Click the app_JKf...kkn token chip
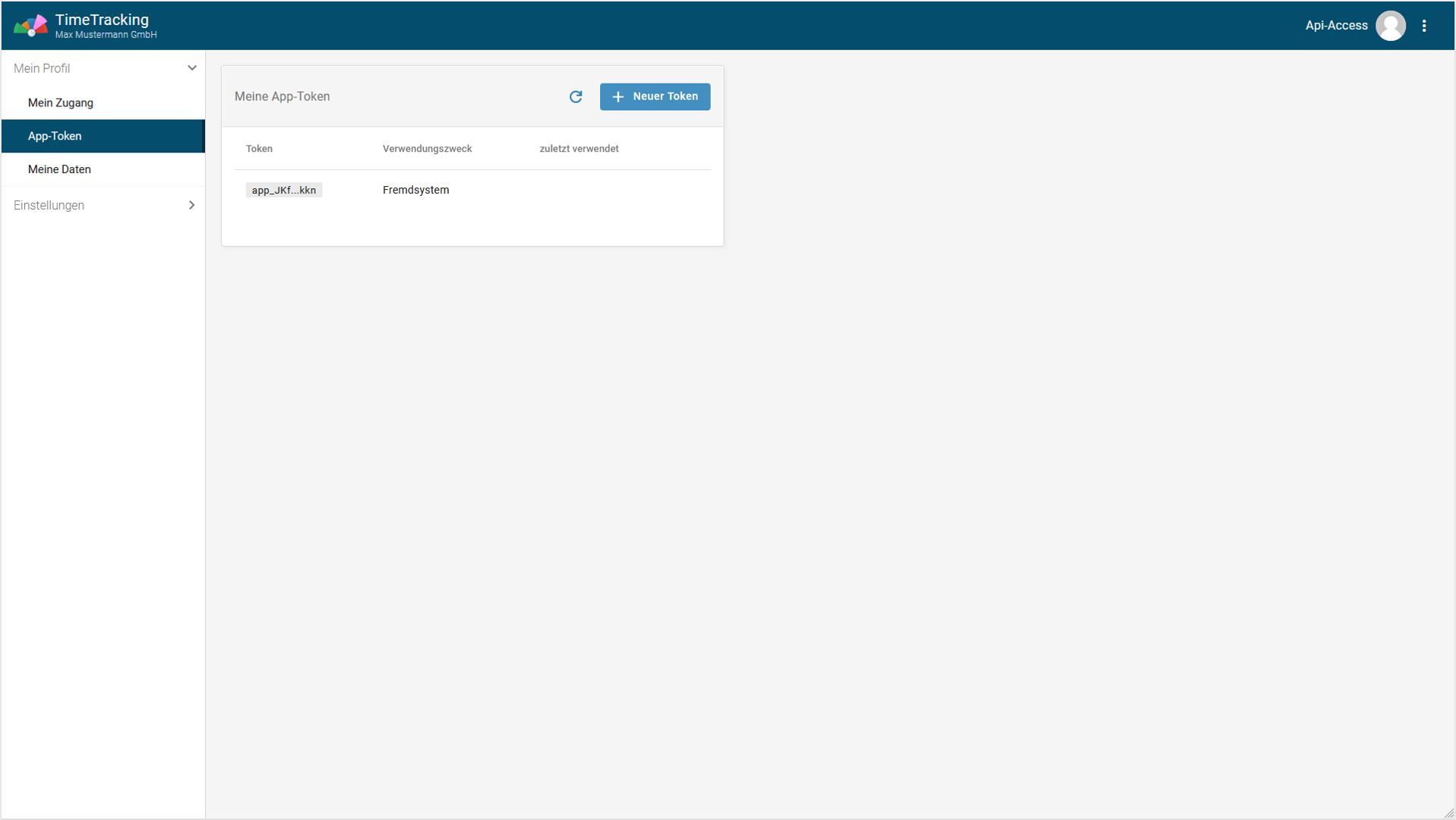The image size is (1456, 820). pyautogui.click(x=283, y=190)
